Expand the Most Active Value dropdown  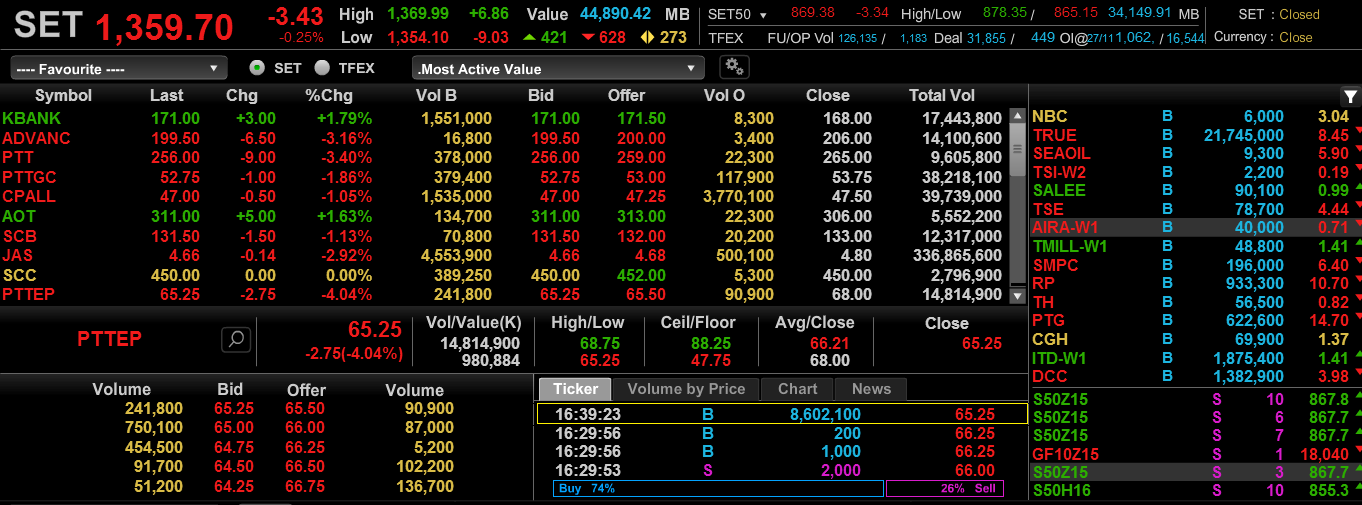coord(558,69)
